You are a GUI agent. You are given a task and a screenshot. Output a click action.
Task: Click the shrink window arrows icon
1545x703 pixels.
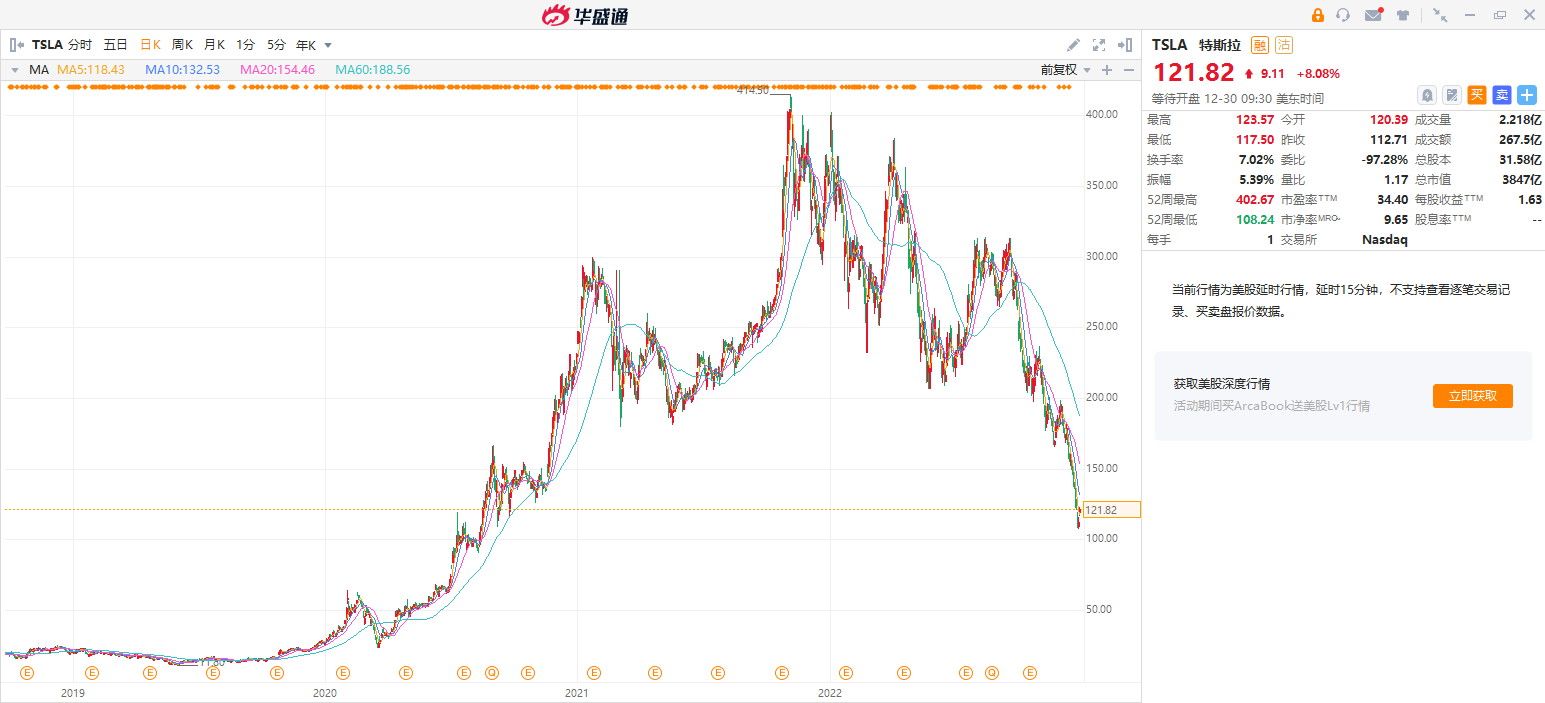(x=1439, y=15)
